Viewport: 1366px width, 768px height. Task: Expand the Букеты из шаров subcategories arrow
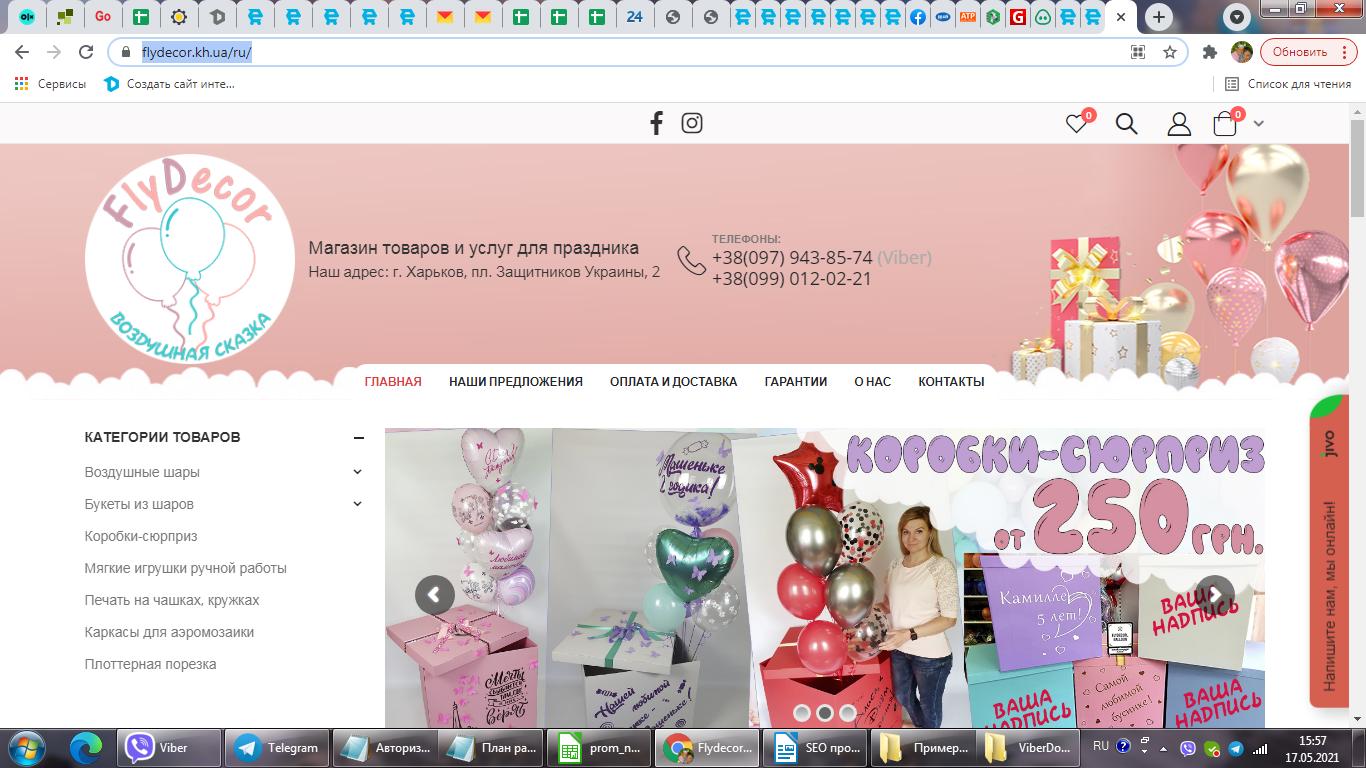point(357,504)
